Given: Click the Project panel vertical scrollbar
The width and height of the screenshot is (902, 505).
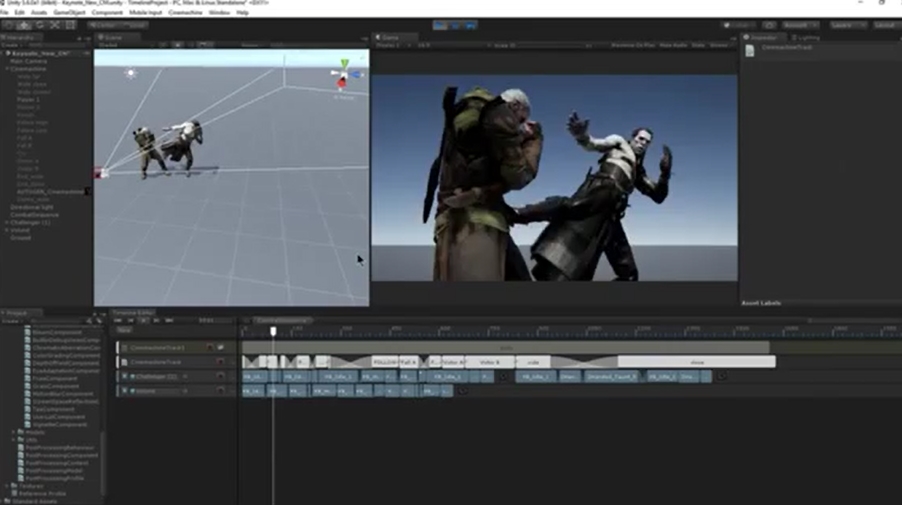Looking at the screenshot, I should [102, 466].
